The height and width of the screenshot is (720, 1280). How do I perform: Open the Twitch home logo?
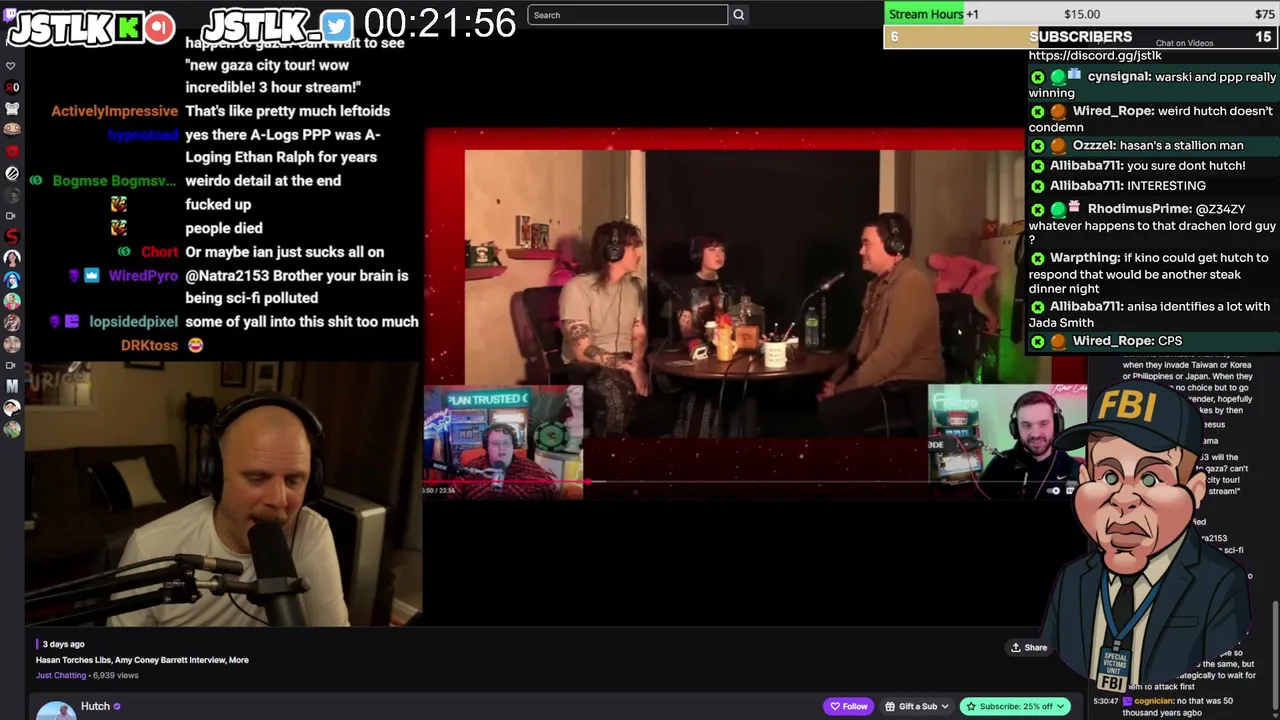point(10,15)
